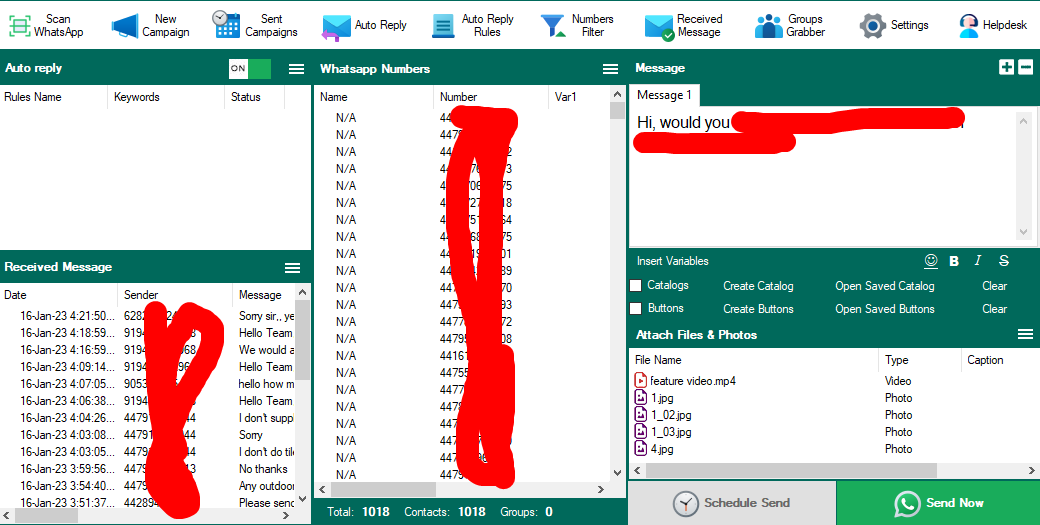This screenshot has width=1040, height=525.
Task: Apply italic formatting to message
Action: pos(978,261)
